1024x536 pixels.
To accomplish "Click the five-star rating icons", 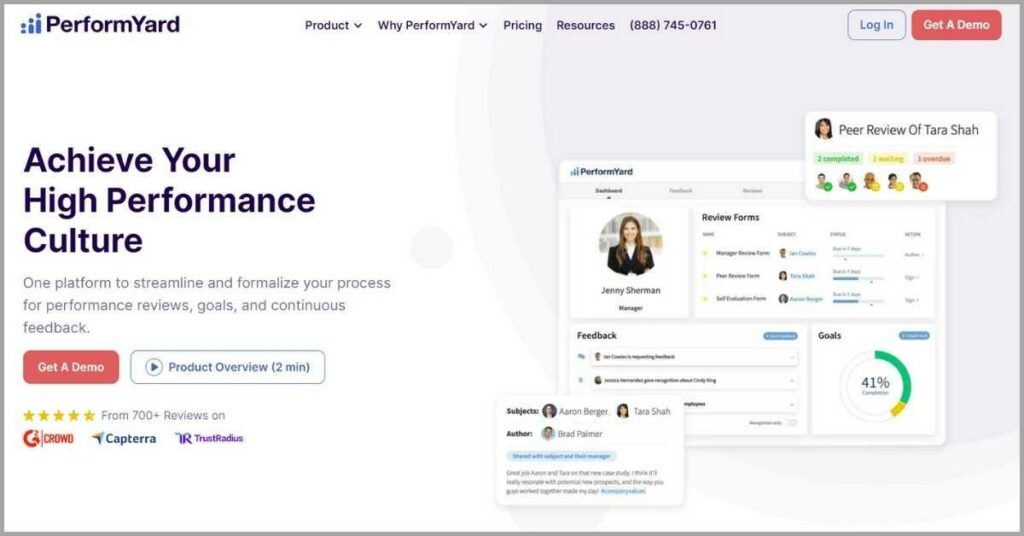I will [x=59, y=415].
